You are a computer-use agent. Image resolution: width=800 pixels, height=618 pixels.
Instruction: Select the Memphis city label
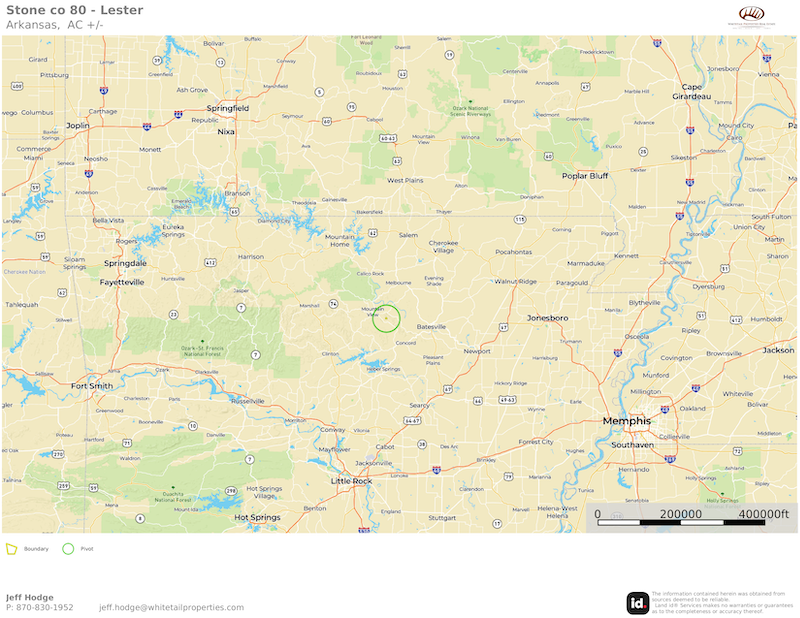coord(627,421)
